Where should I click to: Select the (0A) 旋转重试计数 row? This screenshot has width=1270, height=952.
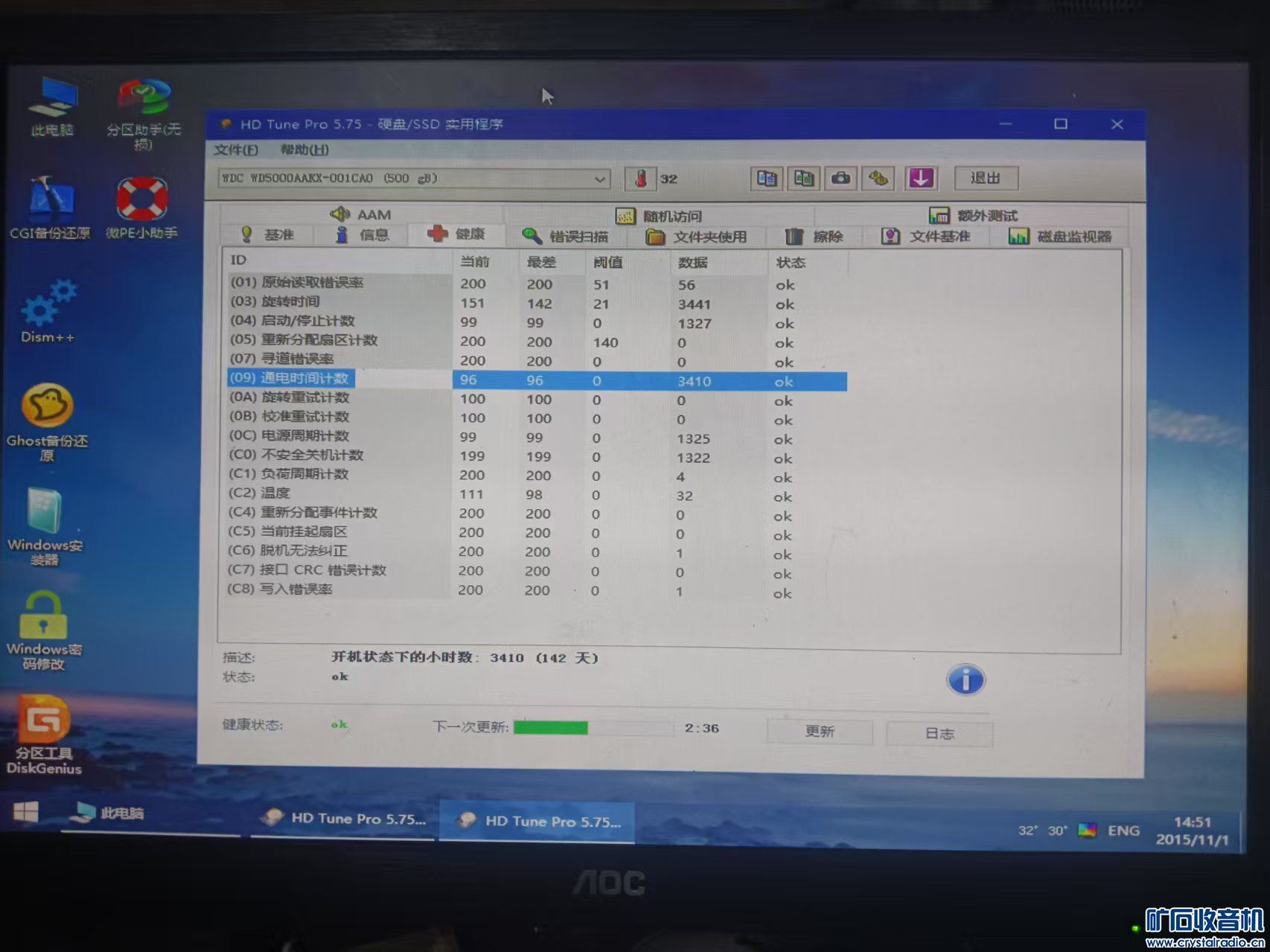pos(536,400)
